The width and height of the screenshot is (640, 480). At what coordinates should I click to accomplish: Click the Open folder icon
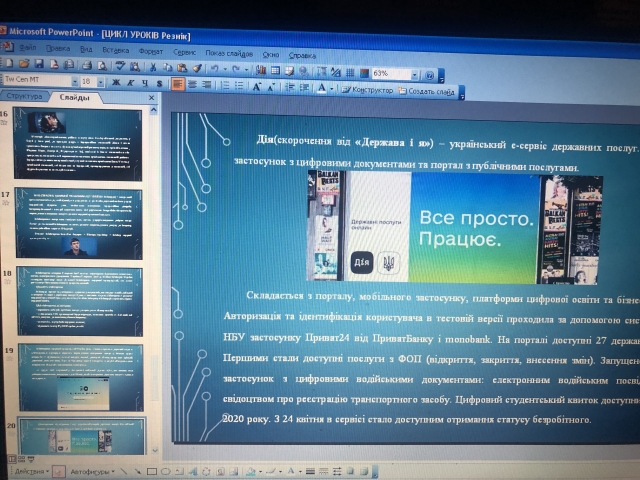coord(24,63)
